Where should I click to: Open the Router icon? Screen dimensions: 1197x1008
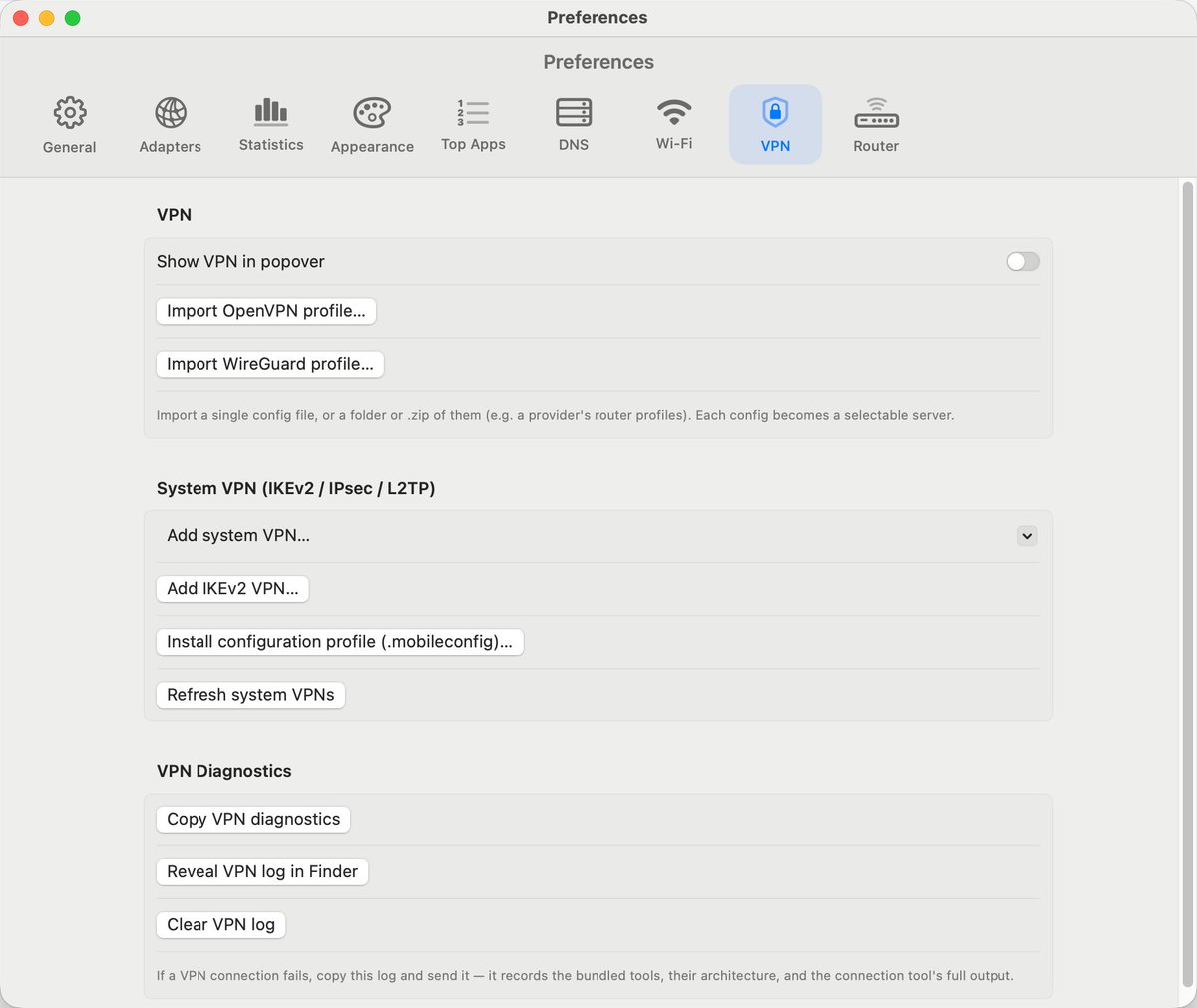[876, 112]
